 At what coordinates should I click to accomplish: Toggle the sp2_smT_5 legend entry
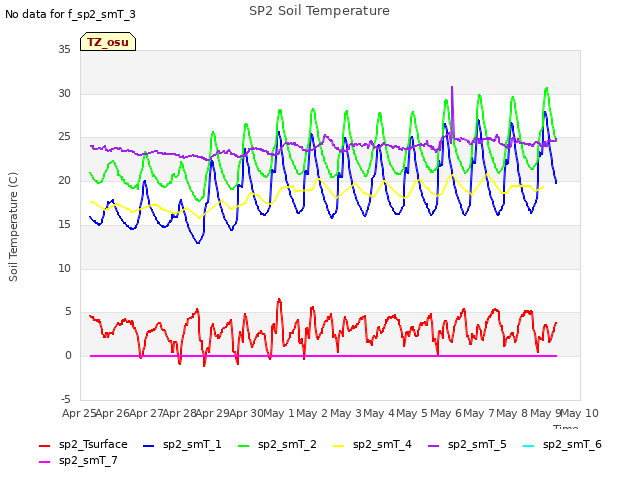467,444
